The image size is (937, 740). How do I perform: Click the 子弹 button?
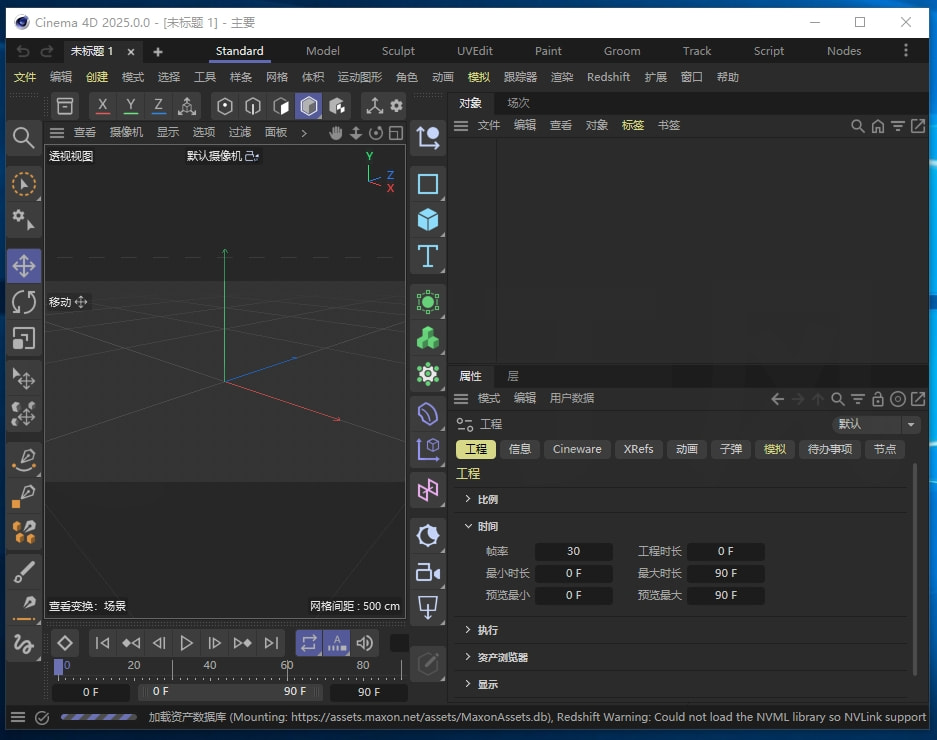[730, 449]
